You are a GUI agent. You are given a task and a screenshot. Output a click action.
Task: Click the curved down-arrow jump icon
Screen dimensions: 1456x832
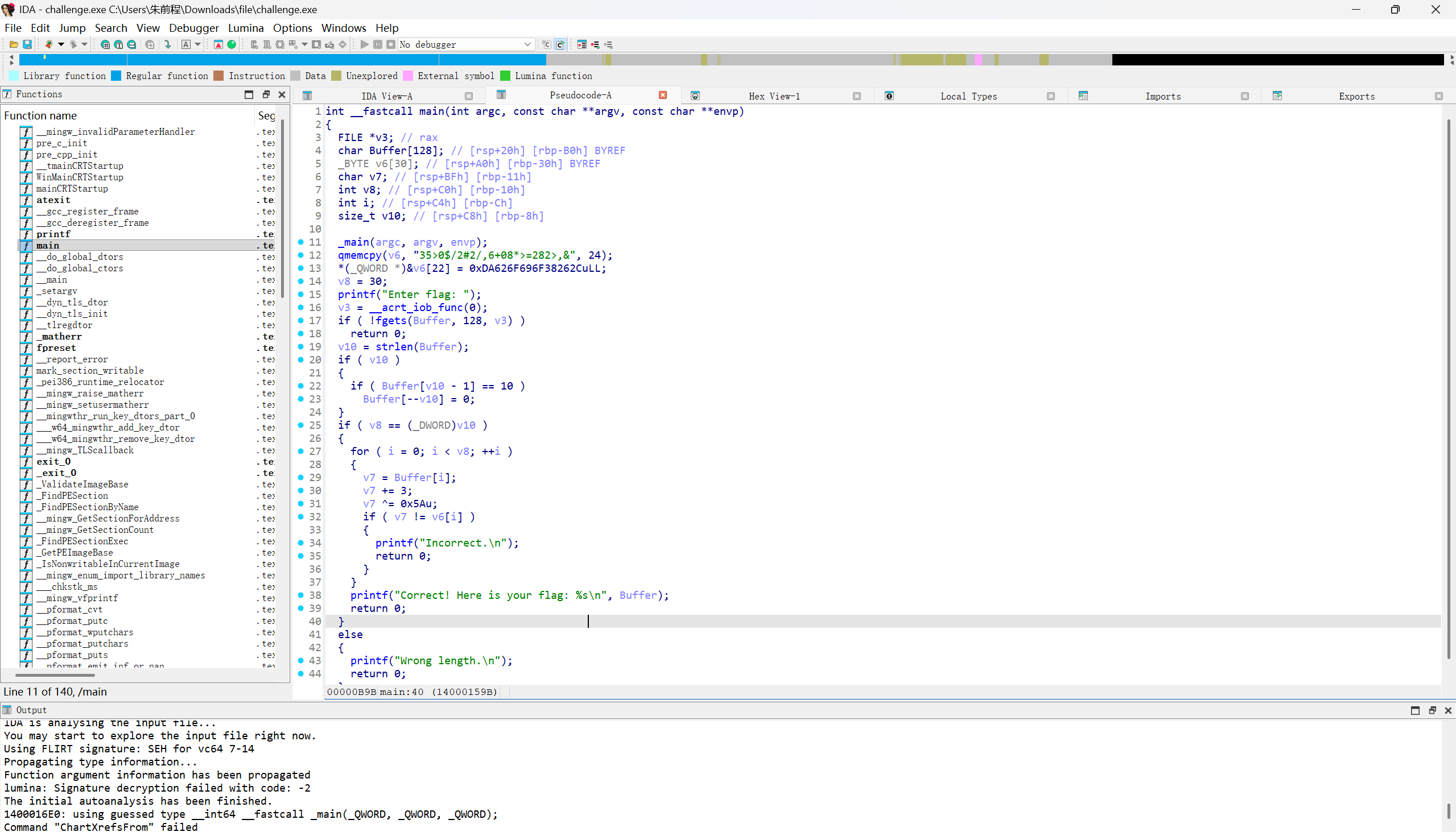pyautogui.click(x=167, y=44)
